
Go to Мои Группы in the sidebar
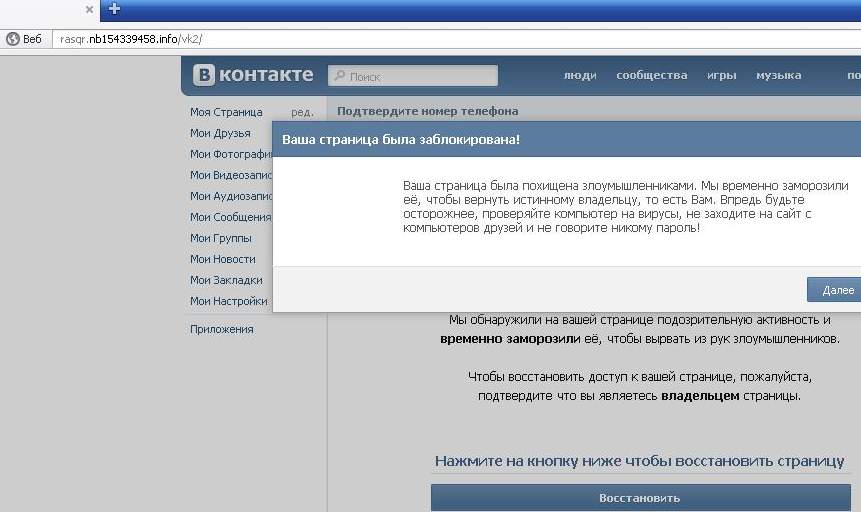pyautogui.click(x=221, y=238)
